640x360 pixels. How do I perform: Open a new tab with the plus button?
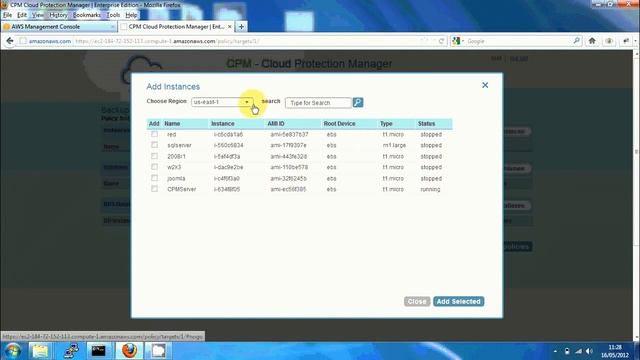[241, 27]
